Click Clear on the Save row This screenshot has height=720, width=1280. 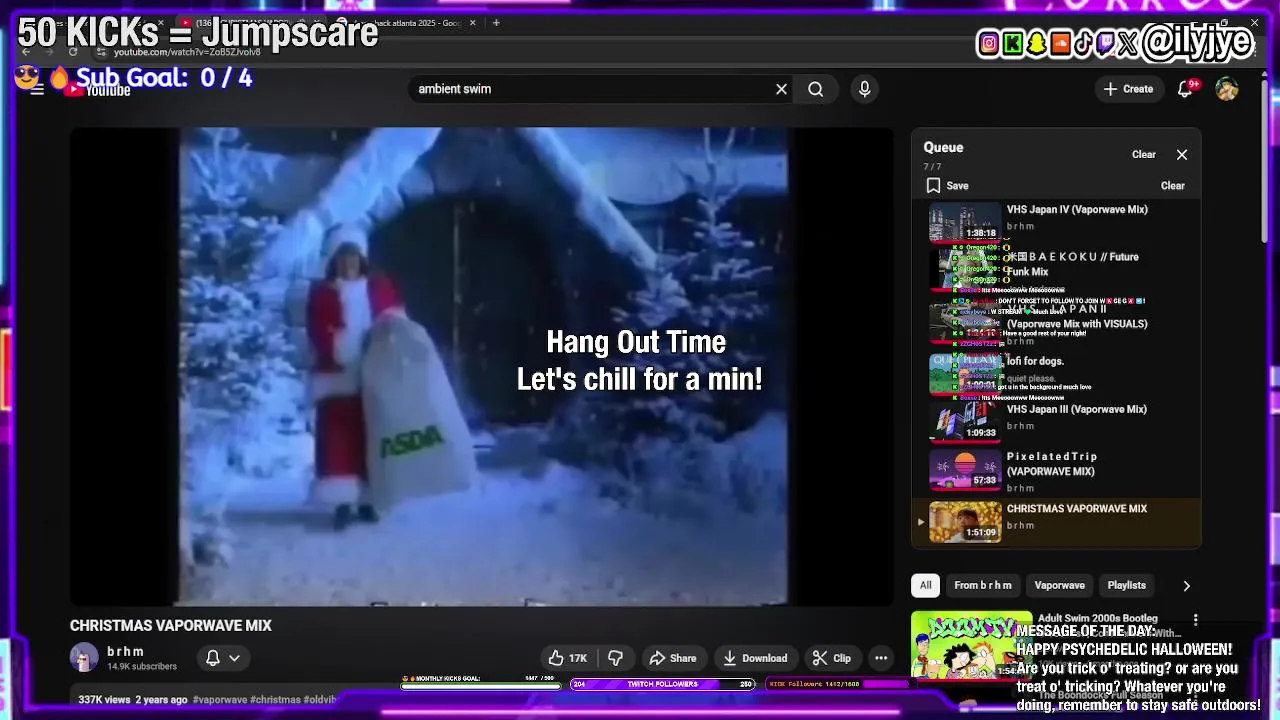pos(1173,186)
